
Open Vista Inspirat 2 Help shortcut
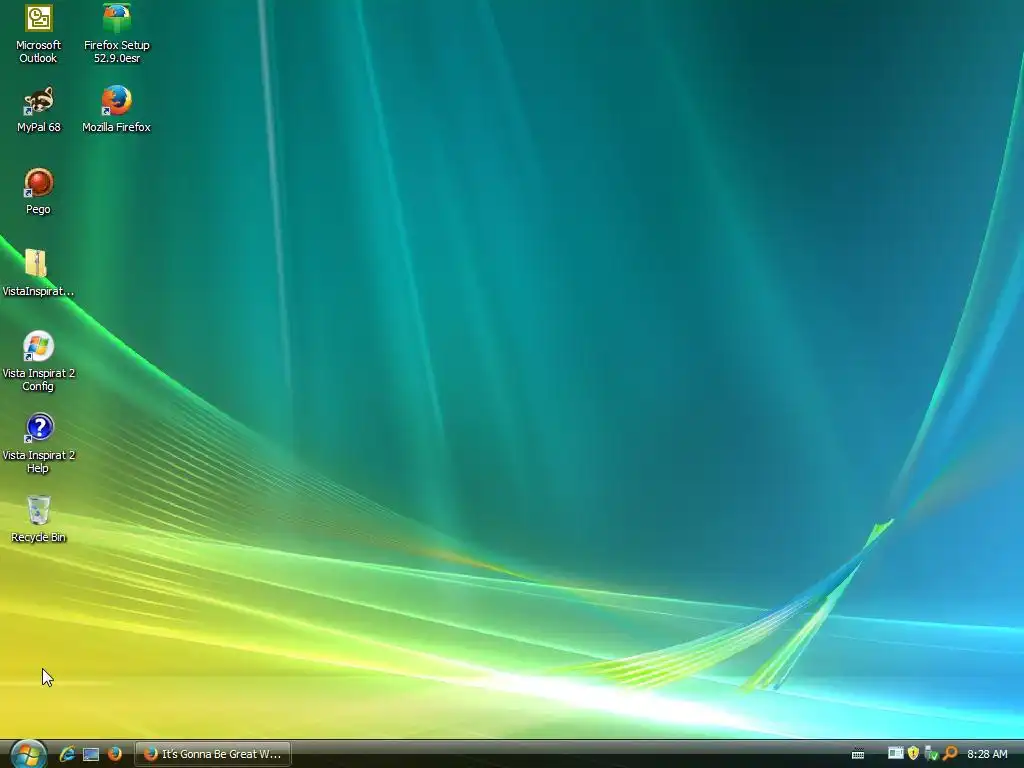click(39, 444)
